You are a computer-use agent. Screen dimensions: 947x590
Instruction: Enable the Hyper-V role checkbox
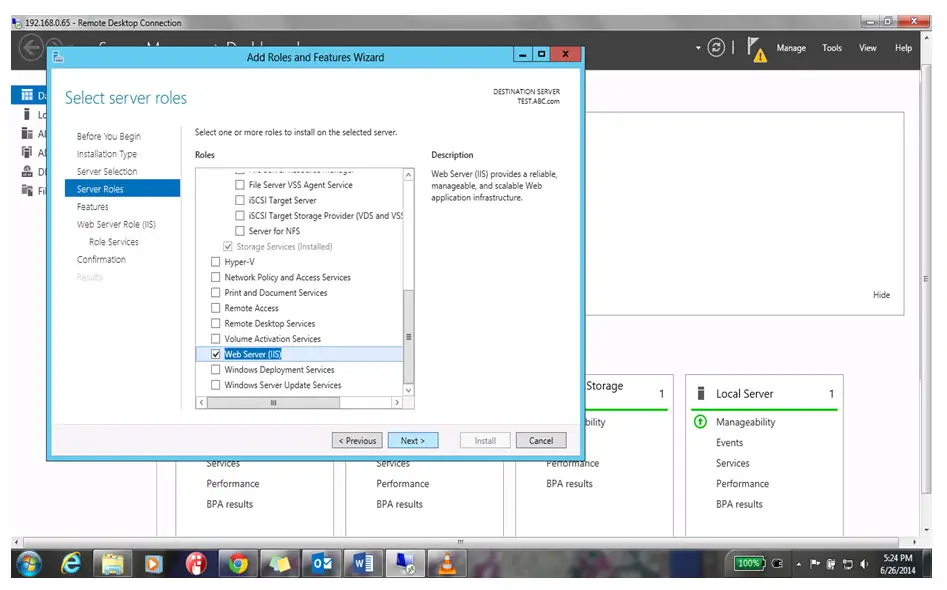pos(215,262)
